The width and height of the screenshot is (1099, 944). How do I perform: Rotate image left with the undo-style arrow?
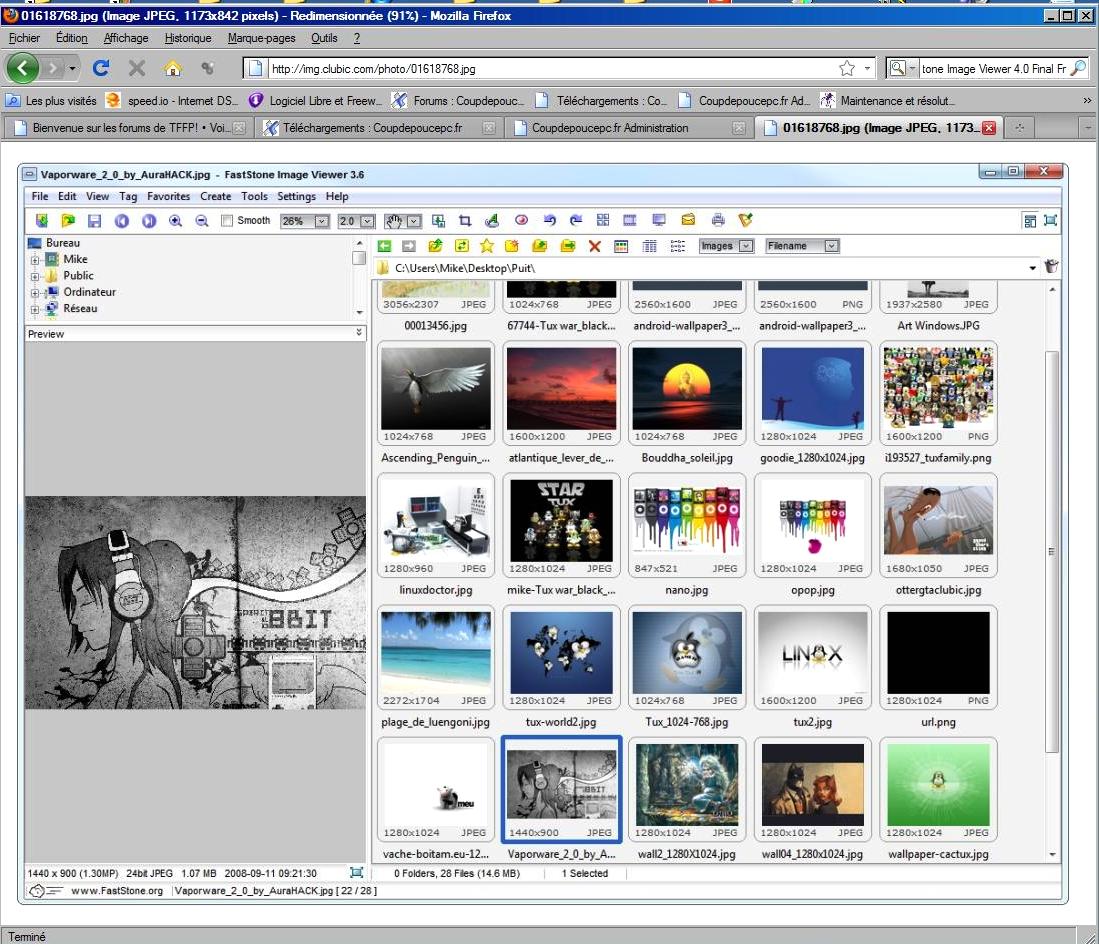[550, 220]
